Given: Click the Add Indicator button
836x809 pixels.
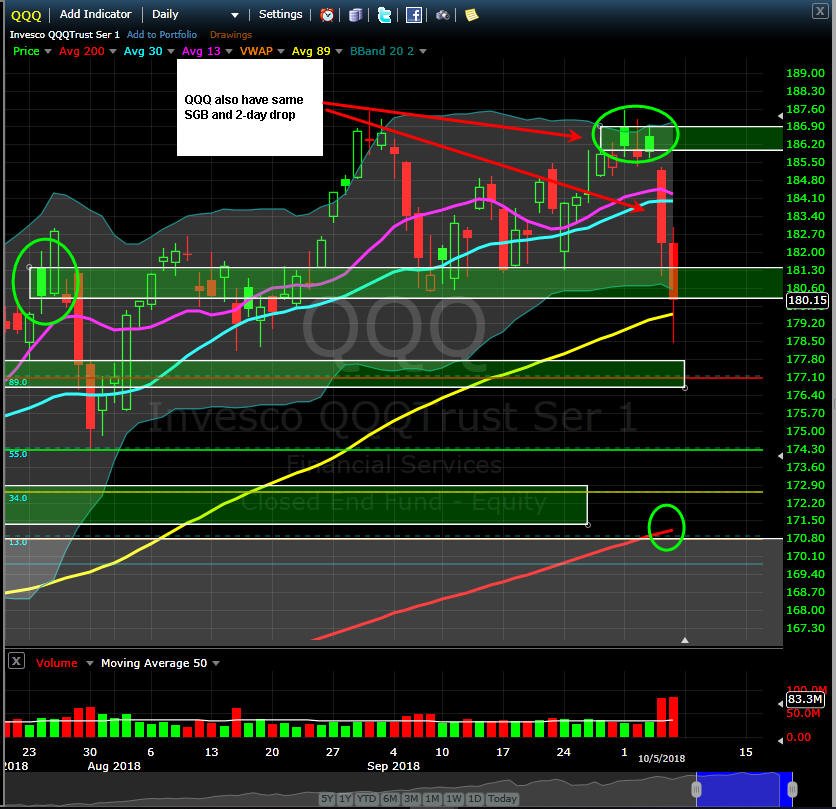Looking at the screenshot, I should [95, 14].
